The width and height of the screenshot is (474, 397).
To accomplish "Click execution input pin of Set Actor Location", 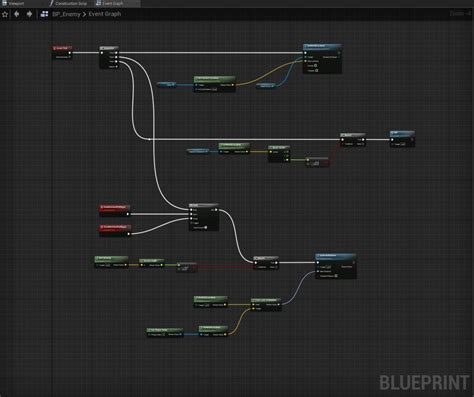I will point(305,53).
